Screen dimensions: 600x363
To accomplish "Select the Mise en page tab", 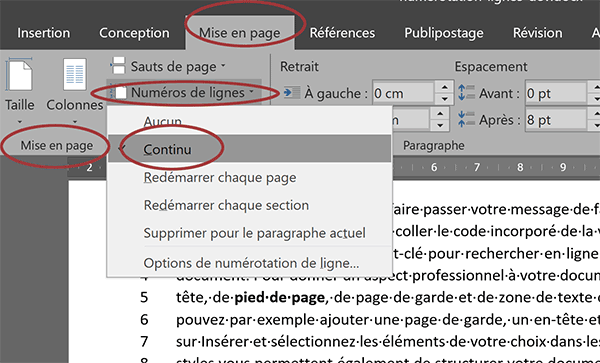I will [x=240, y=33].
